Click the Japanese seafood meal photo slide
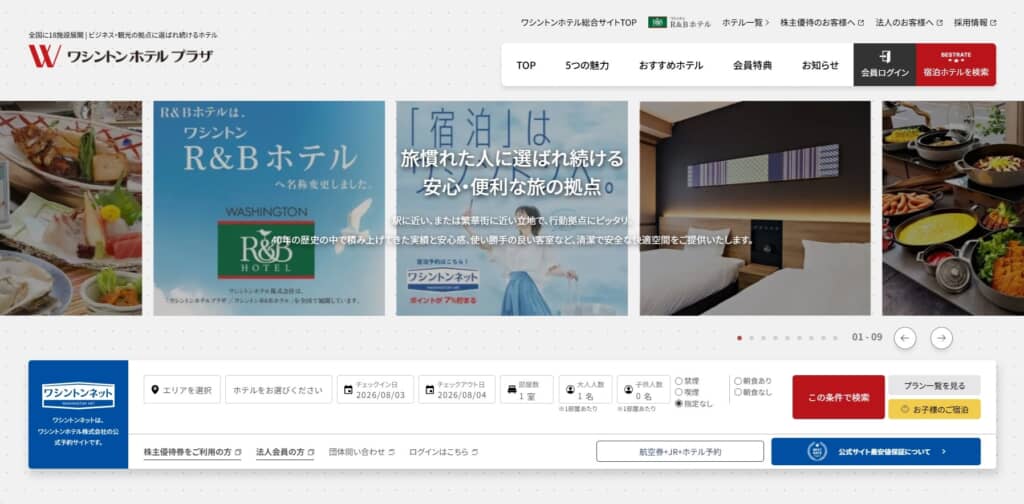 point(71,208)
